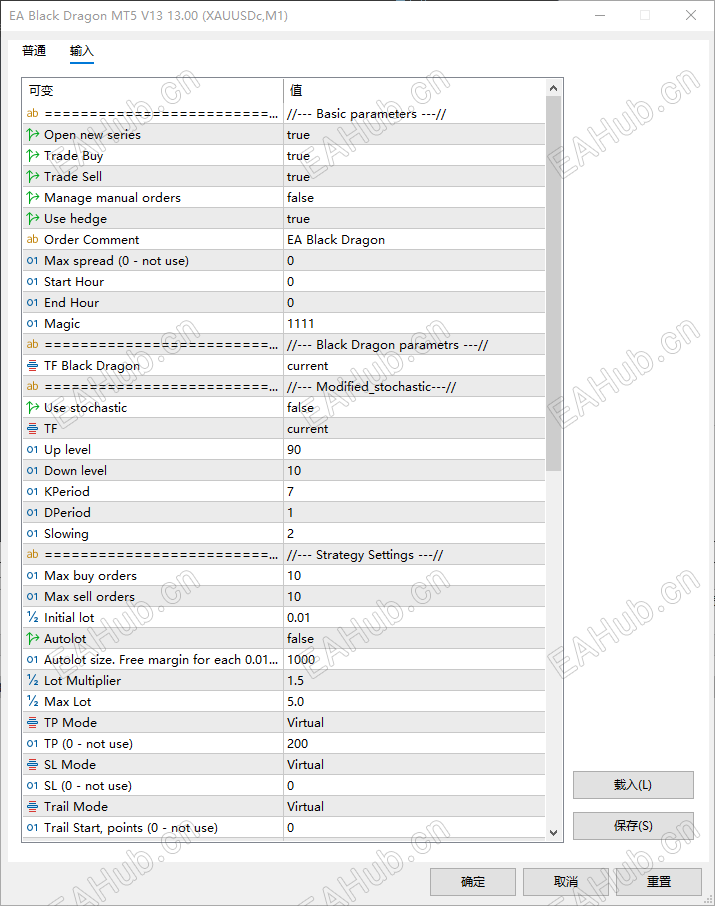Image resolution: width=715 pixels, height=906 pixels.
Task: Click the boolean icon beside Trade Buy
Action: pyautogui.click(x=33, y=155)
